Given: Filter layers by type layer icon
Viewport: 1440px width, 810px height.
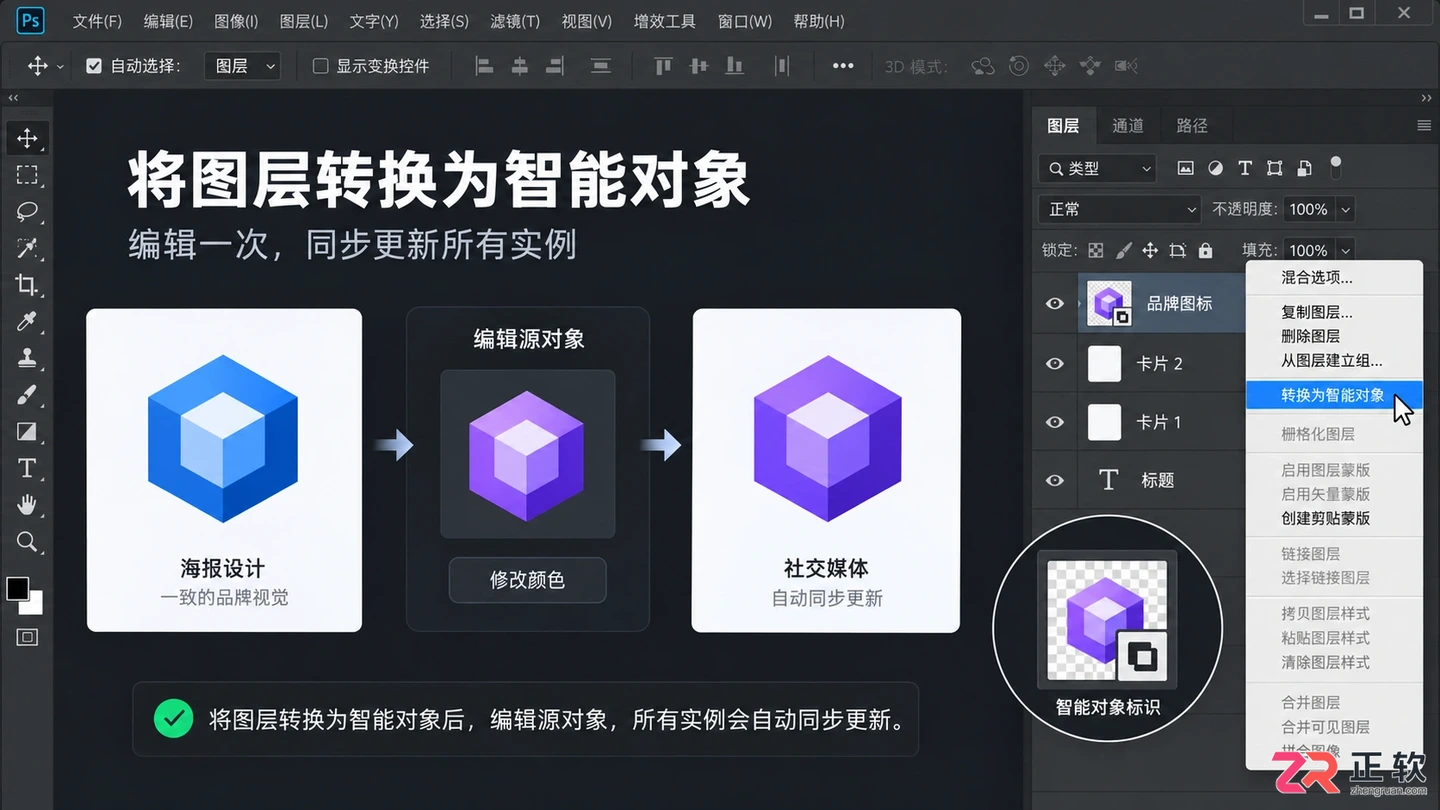Looking at the screenshot, I should [x=1245, y=168].
